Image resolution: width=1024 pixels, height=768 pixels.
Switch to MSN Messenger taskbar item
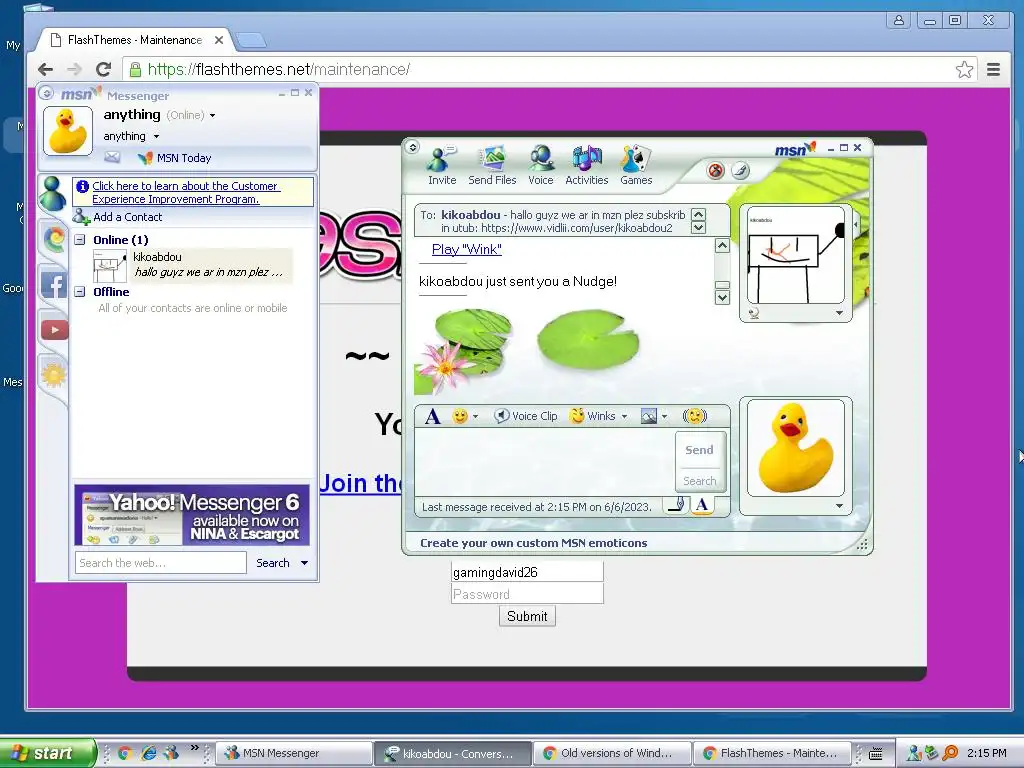[293, 753]
